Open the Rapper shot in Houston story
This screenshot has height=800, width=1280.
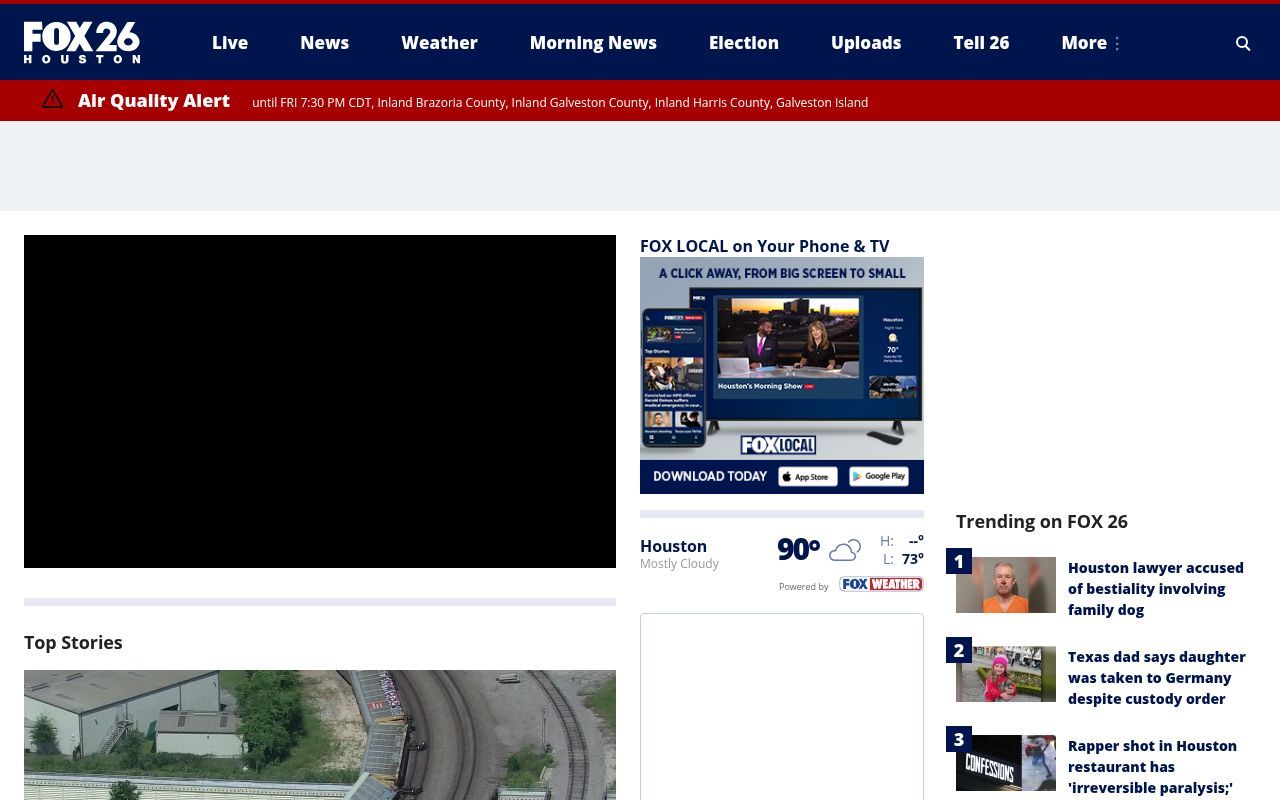[x=1152, y=766]
